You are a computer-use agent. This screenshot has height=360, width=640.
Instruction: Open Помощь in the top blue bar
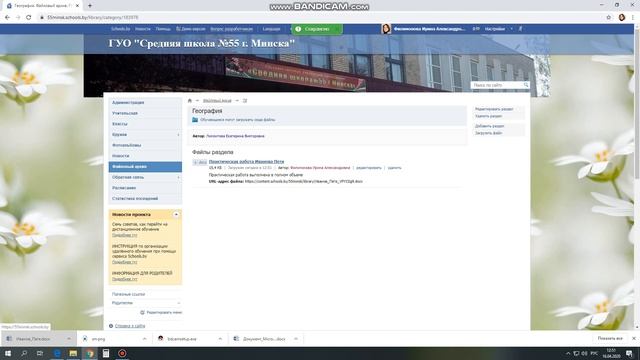coord(163,29)
